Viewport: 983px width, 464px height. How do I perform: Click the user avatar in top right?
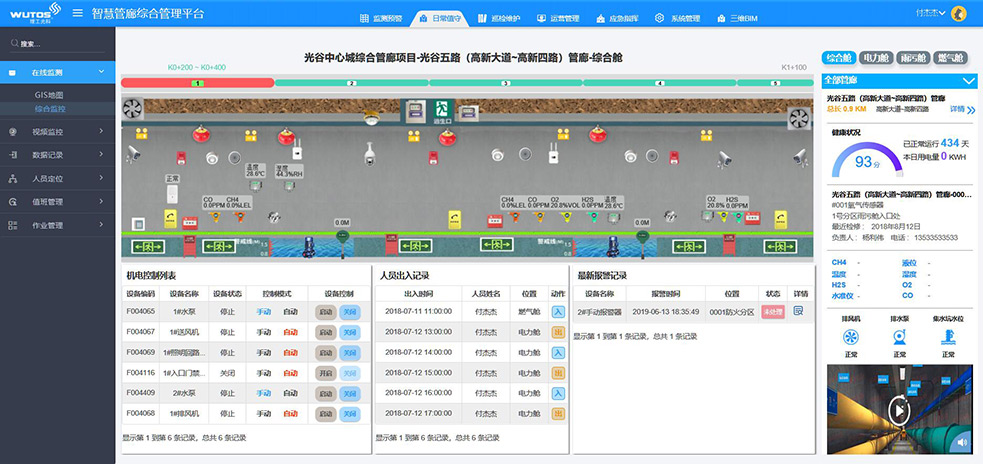[958, 14]
